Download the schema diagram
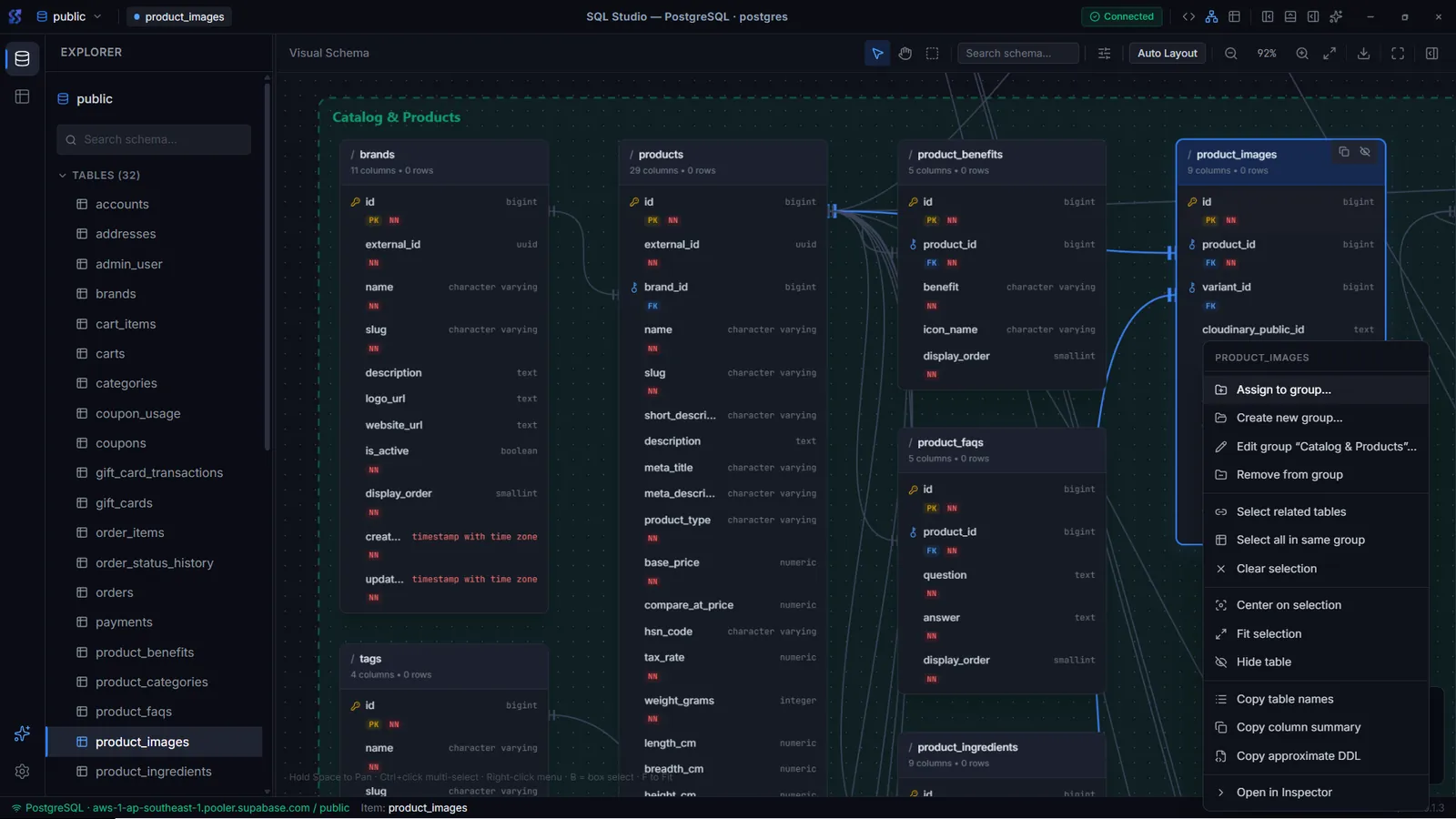This screenshot has height=819, width=1456. click(x=1363, y=54)
